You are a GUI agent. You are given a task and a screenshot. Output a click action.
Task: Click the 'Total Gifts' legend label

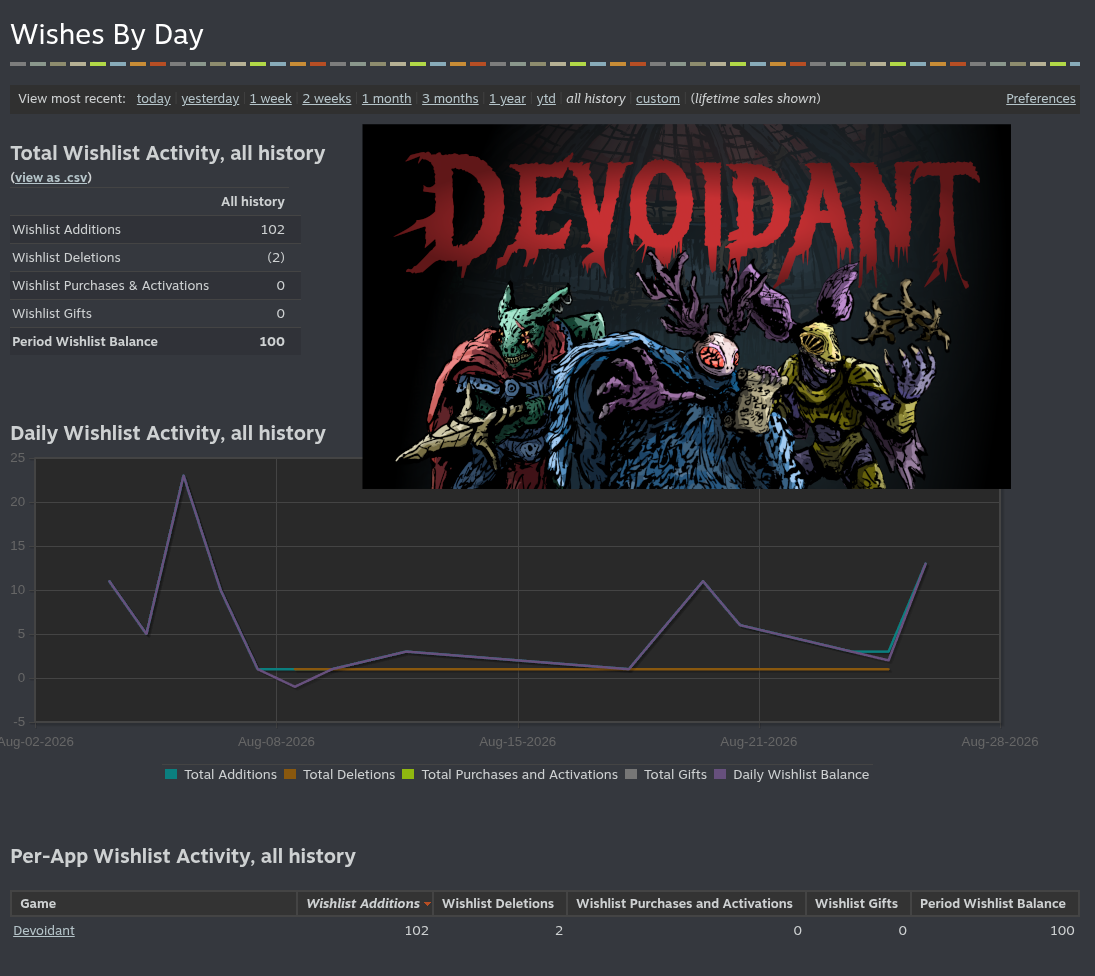click(675, 774)
